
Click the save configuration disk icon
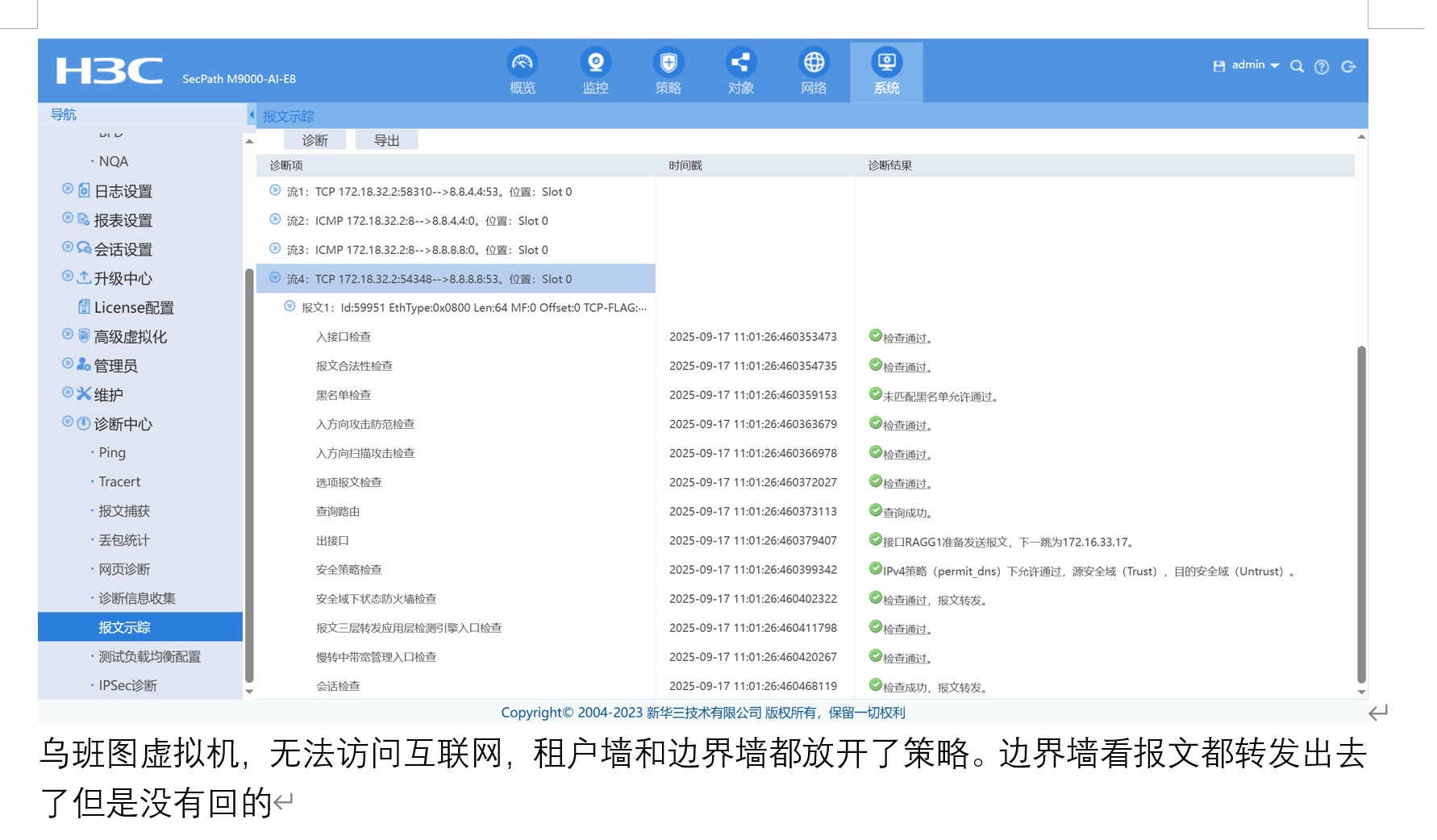pyautogui.click(x=1219, y=66)
